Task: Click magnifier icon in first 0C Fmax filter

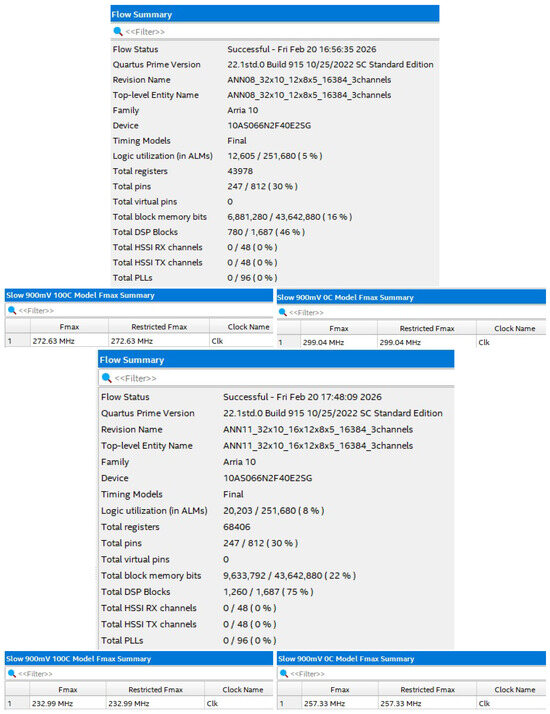Action: tap(283, 312)
